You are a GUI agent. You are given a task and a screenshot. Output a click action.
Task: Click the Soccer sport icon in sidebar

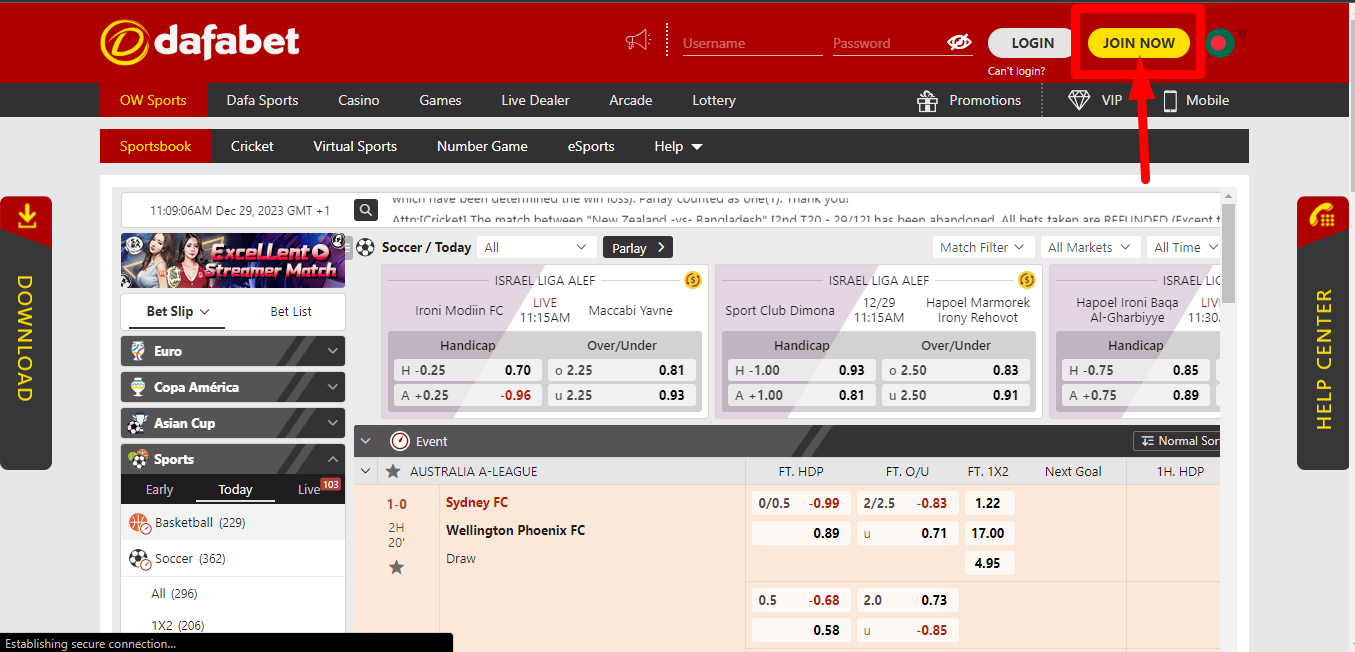pos(139,558)
